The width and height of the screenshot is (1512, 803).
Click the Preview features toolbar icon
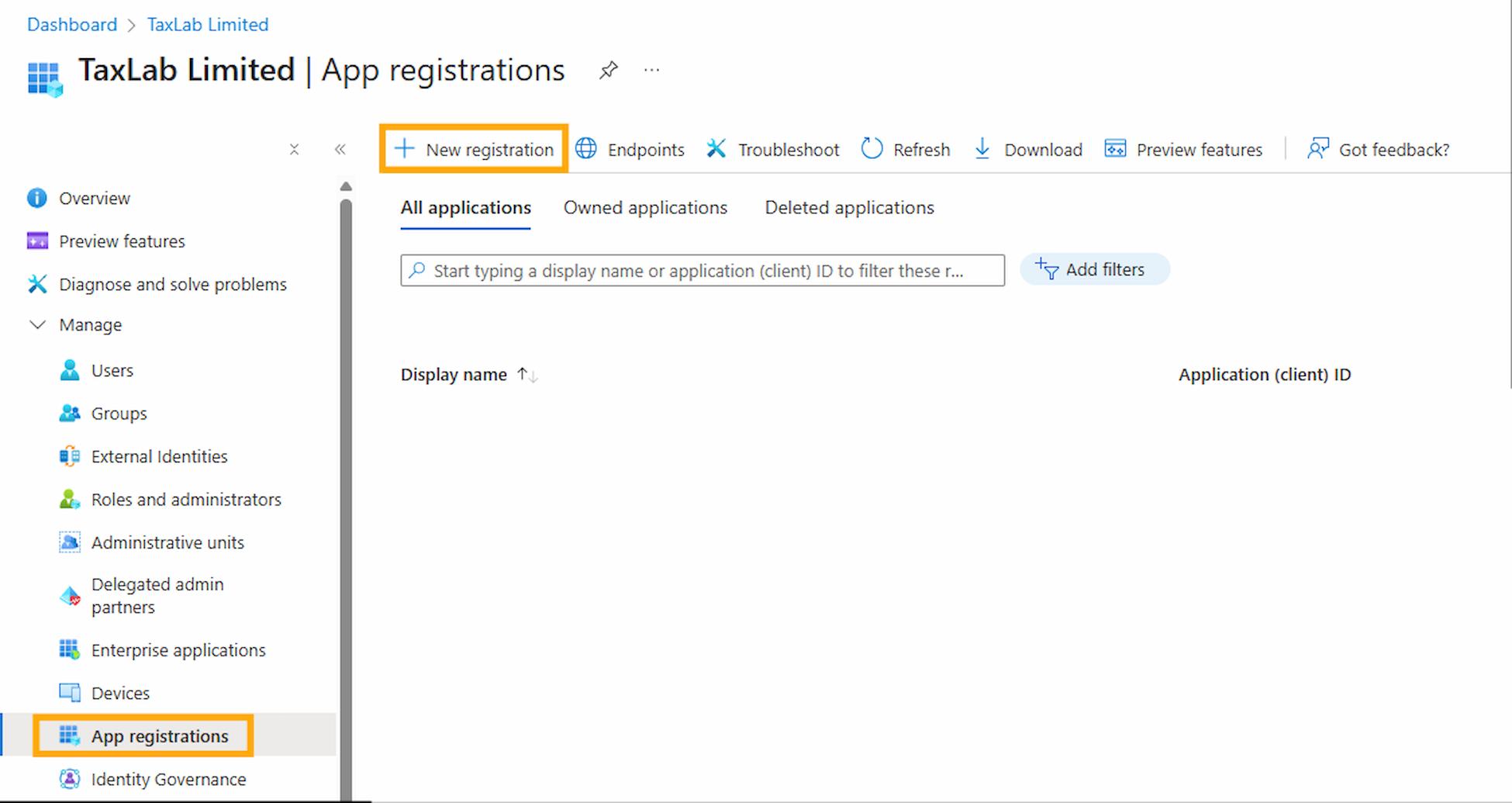point(1115,148)
